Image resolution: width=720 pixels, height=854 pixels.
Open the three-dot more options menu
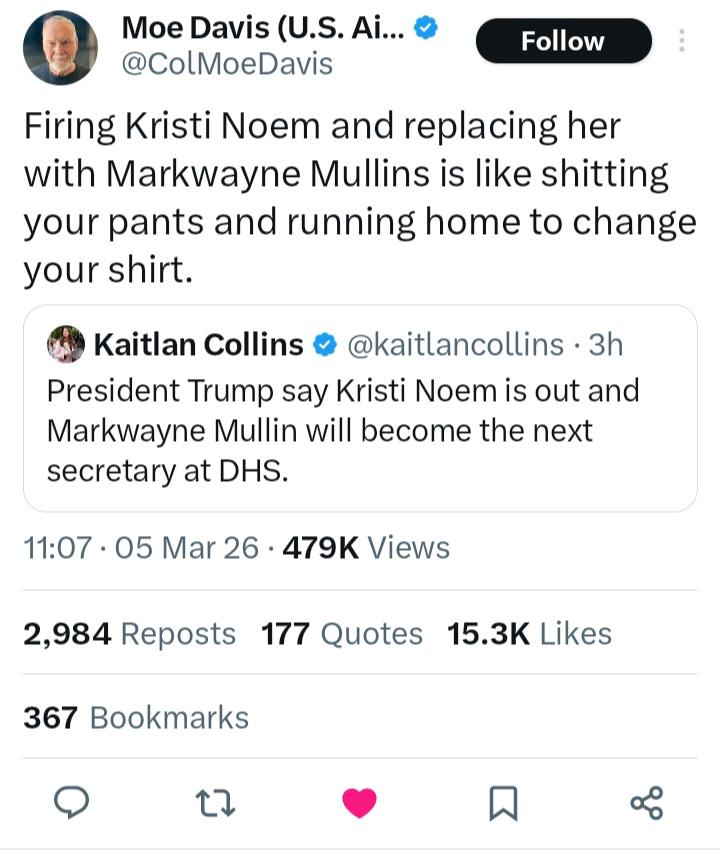click(682, 41)
